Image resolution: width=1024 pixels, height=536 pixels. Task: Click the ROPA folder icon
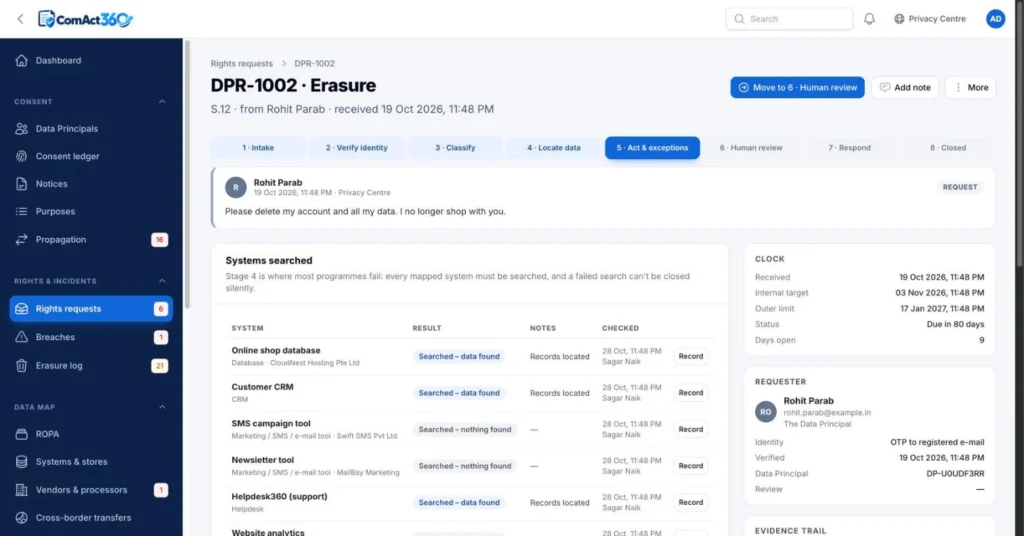(22, 434)
